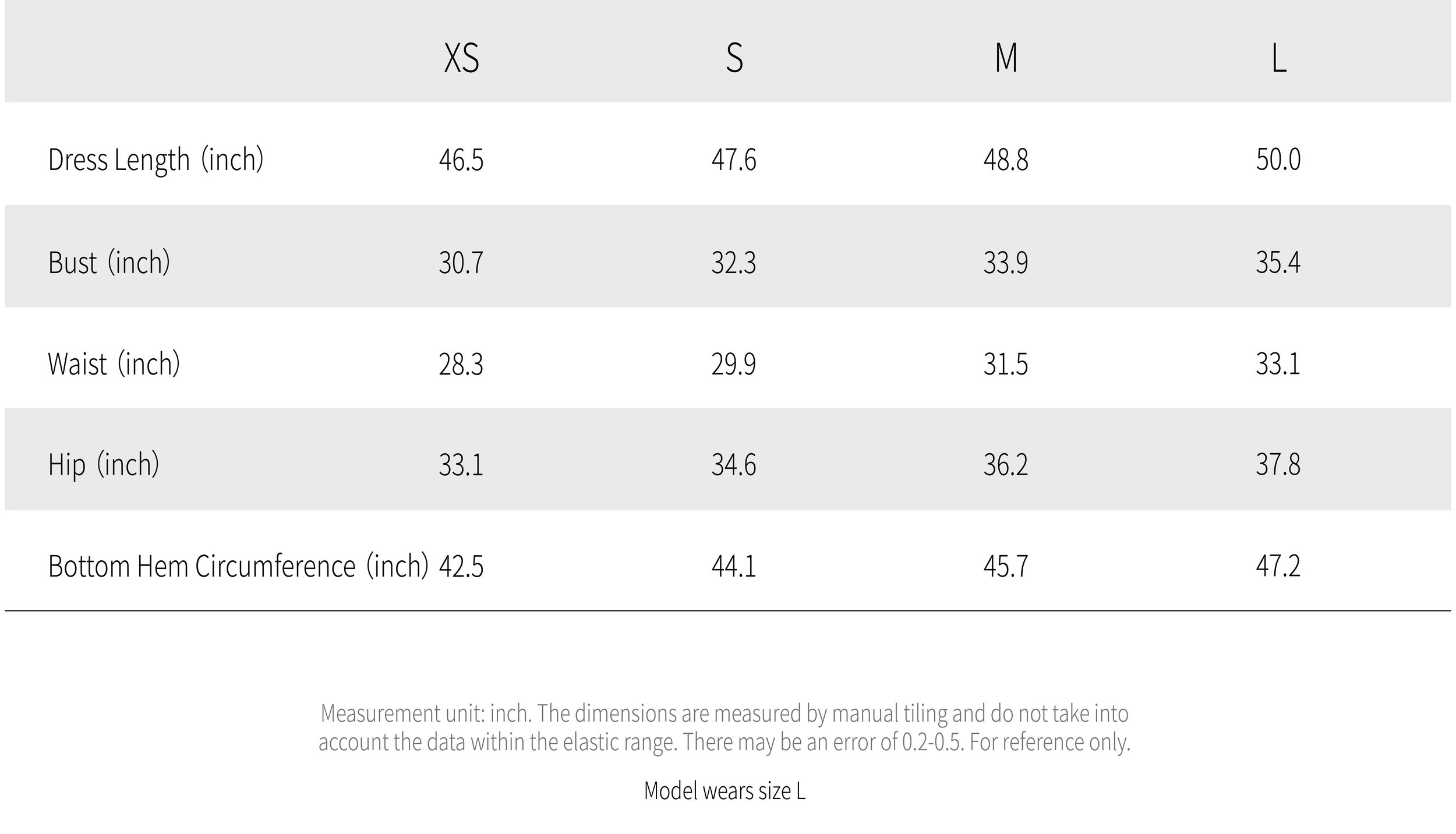Select the 37.8 hip value for L
The width and height of the screenshot is (1456, 834).
[1278, 465]
